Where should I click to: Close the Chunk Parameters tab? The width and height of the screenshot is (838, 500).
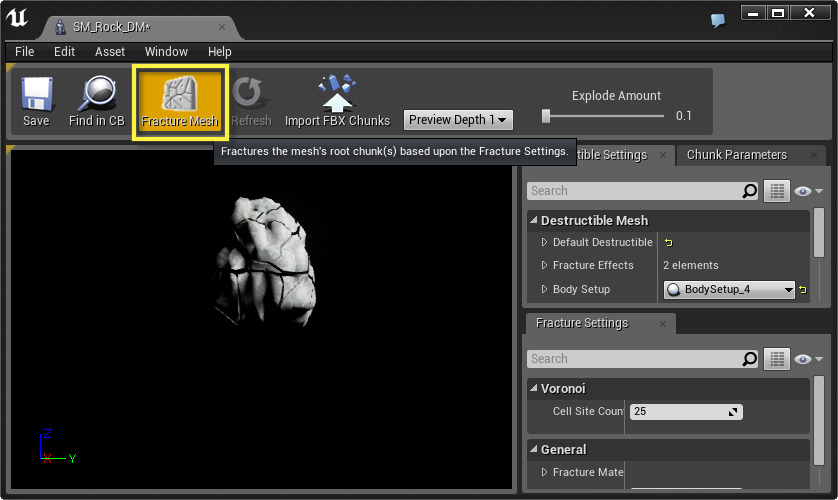pyautogui.click(x=813, y=155)
